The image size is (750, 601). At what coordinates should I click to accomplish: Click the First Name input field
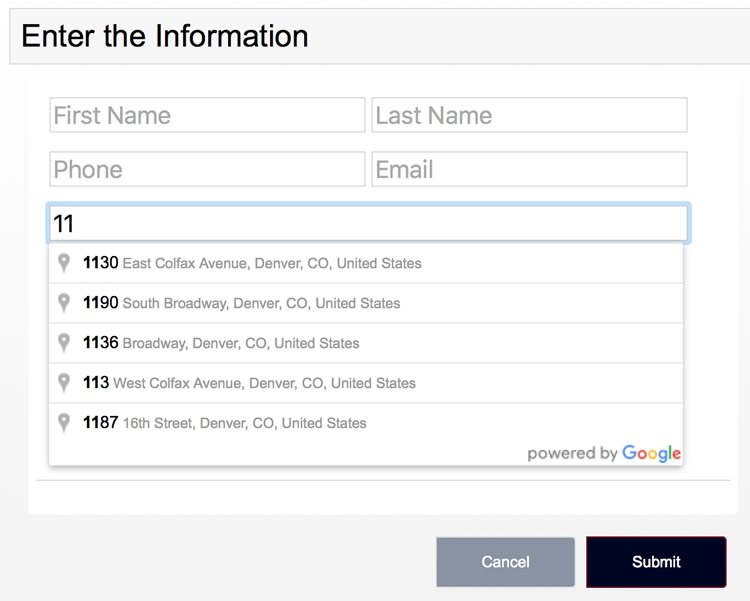click(207, 115)
